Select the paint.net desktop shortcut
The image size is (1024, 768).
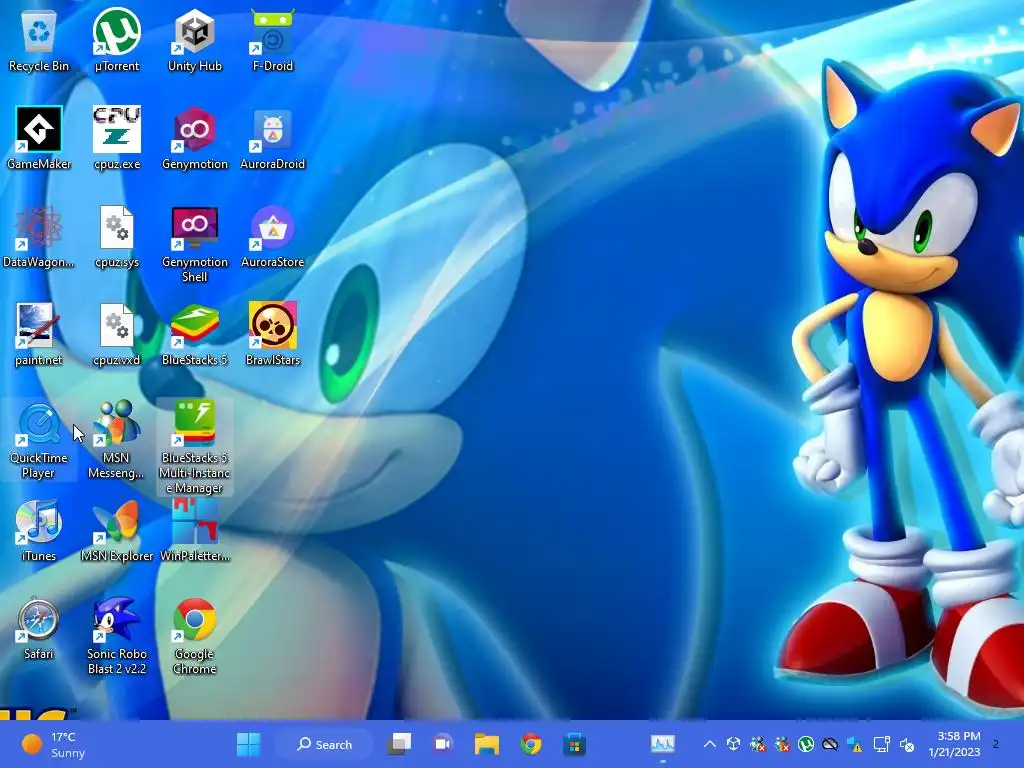click(x=39, y=334)
